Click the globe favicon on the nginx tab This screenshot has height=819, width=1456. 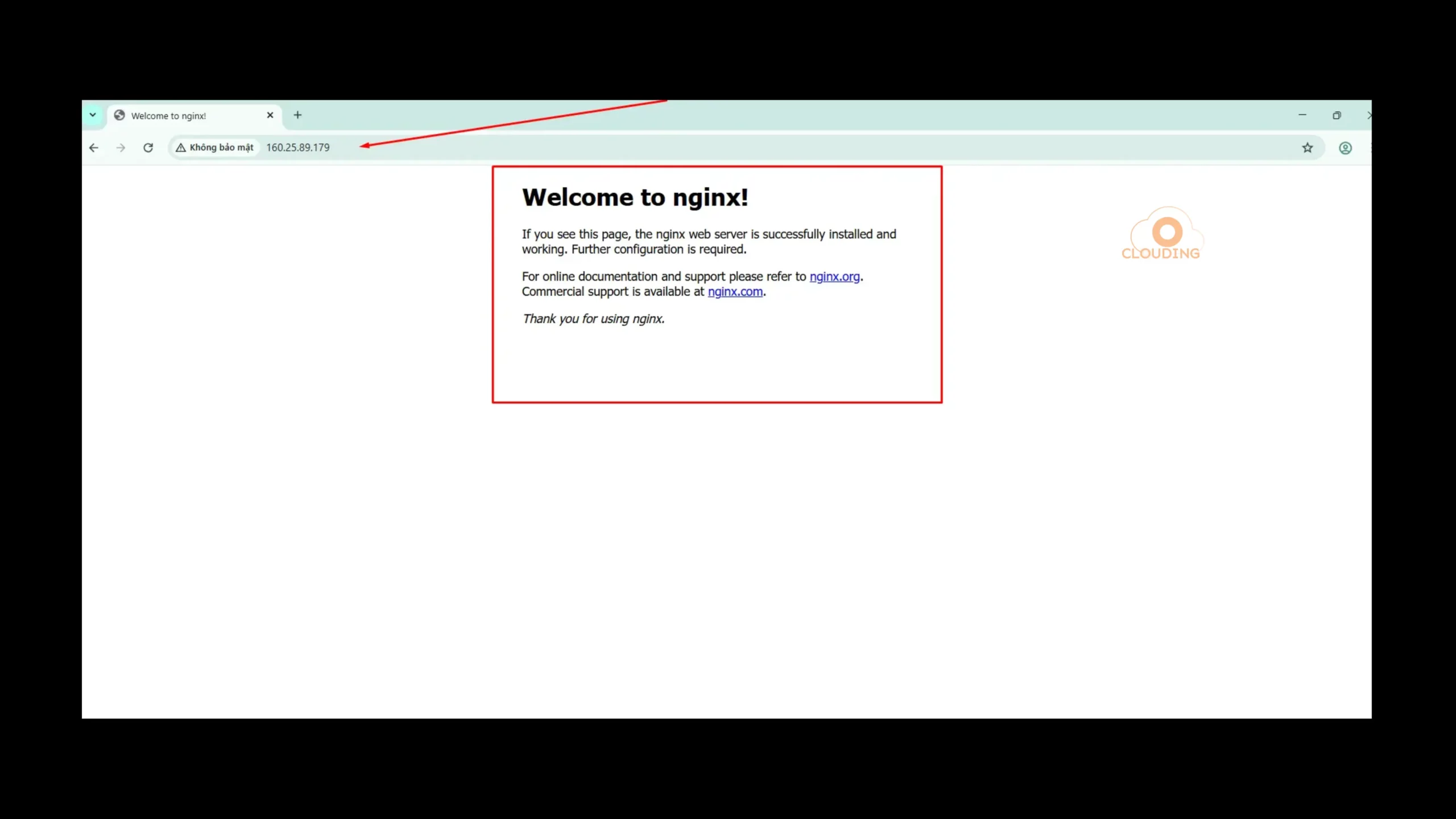click(119, 115)
